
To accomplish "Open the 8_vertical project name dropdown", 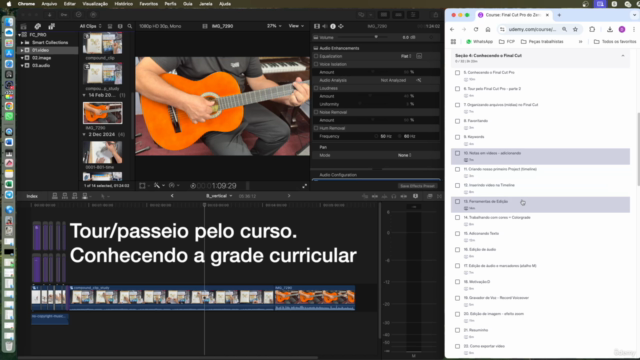I will click(x=219, y=196).
